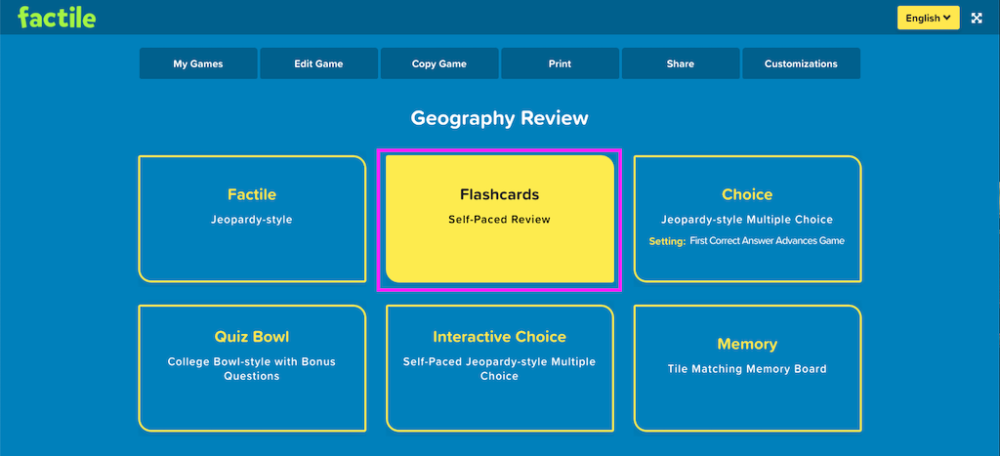Image resolution: width=1000 pixels, height=456 pixels.
Task: Click the Factile logo
Action: tap(56, 17)
